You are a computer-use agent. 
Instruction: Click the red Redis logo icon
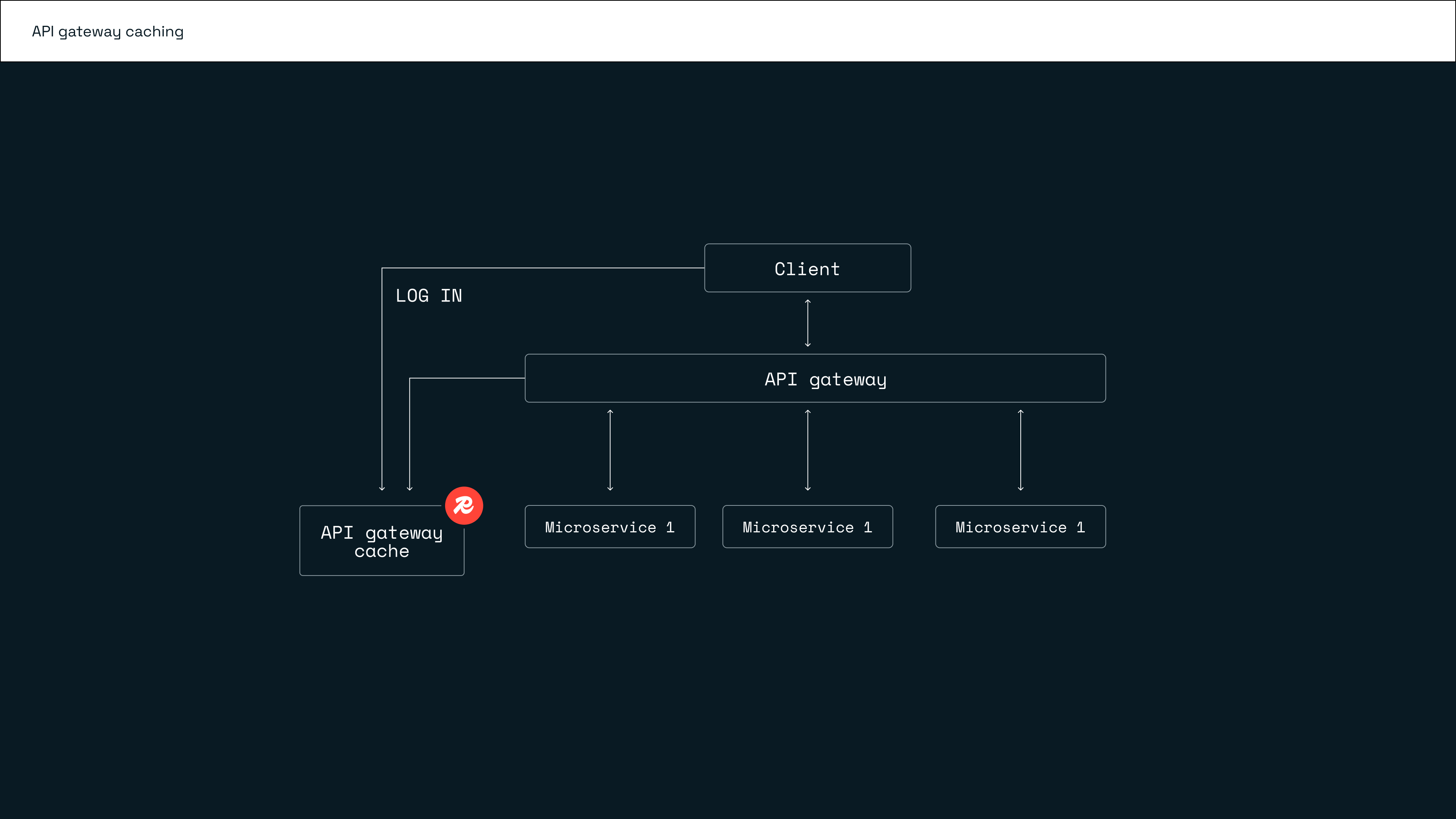coord(463,505)
